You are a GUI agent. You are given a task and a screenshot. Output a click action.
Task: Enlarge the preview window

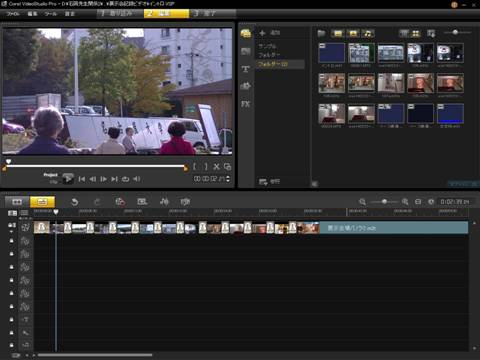point(228,167)
